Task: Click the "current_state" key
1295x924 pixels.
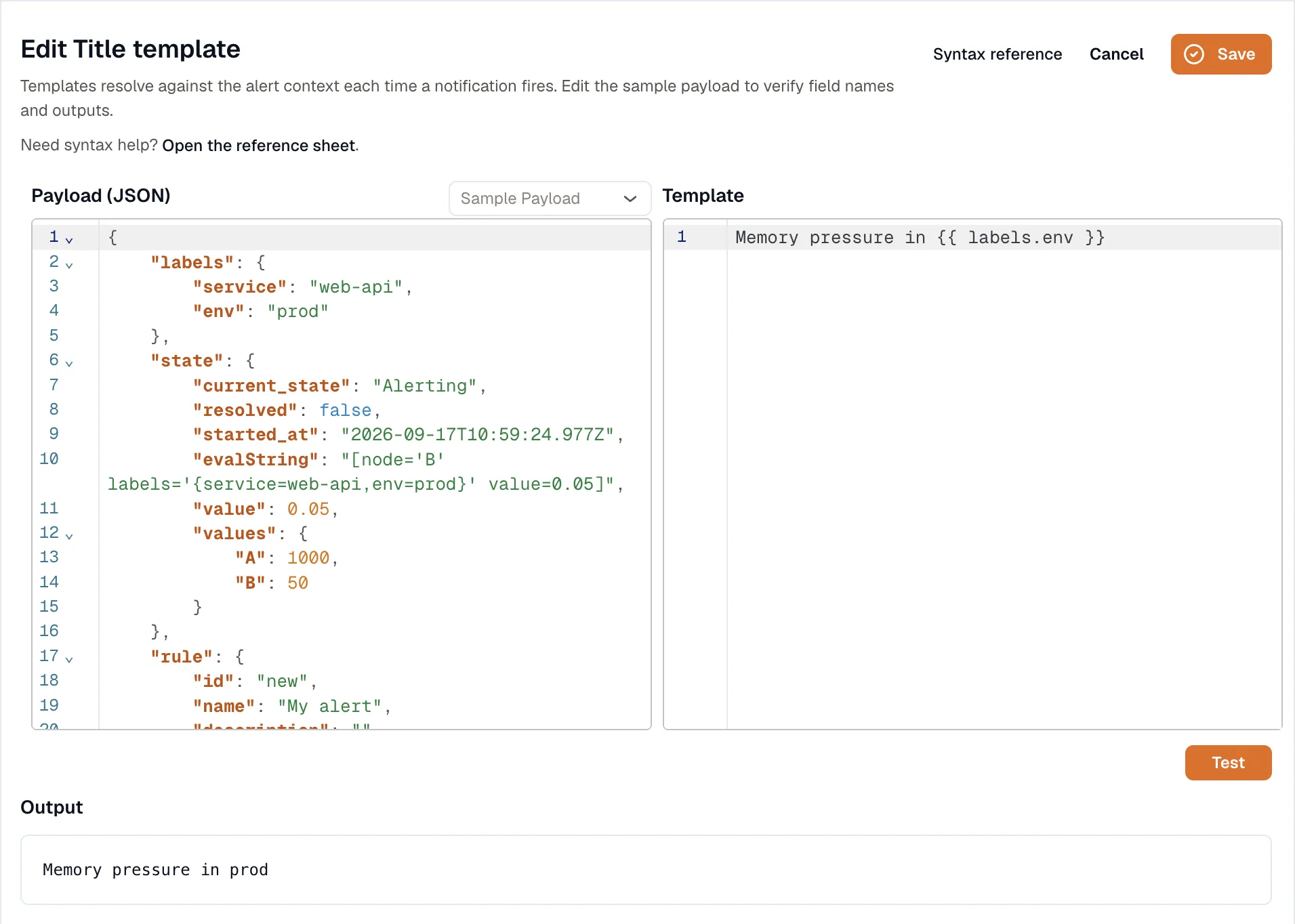Action: 271,386
